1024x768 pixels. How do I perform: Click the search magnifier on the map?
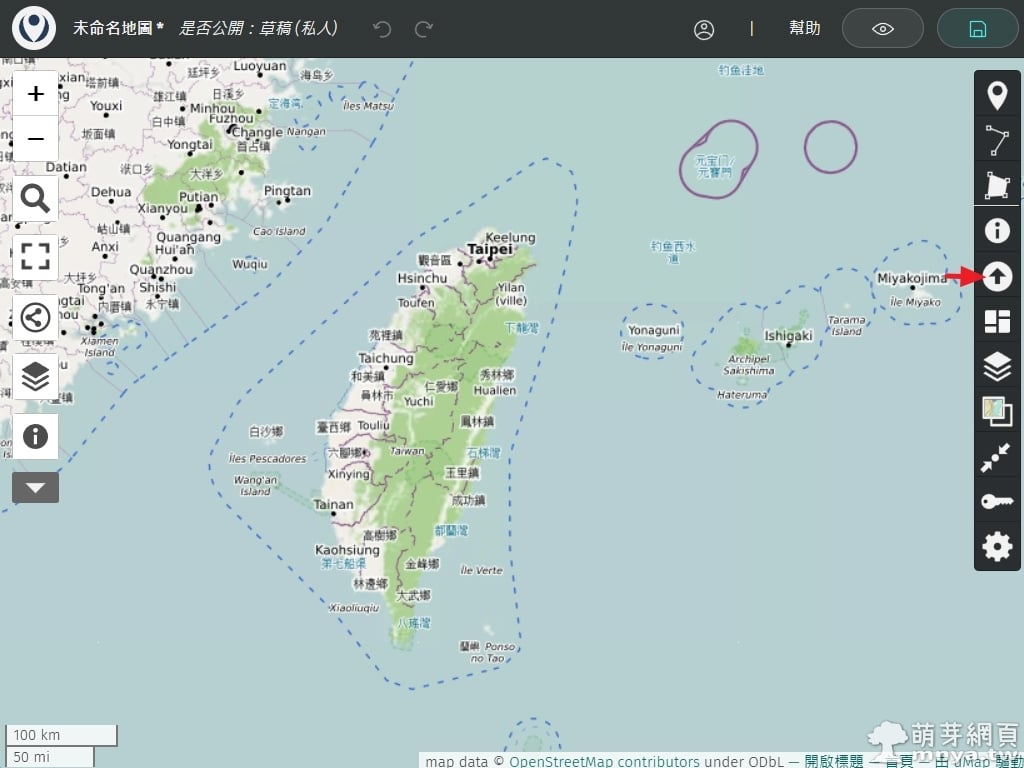(x=35, y=199)
